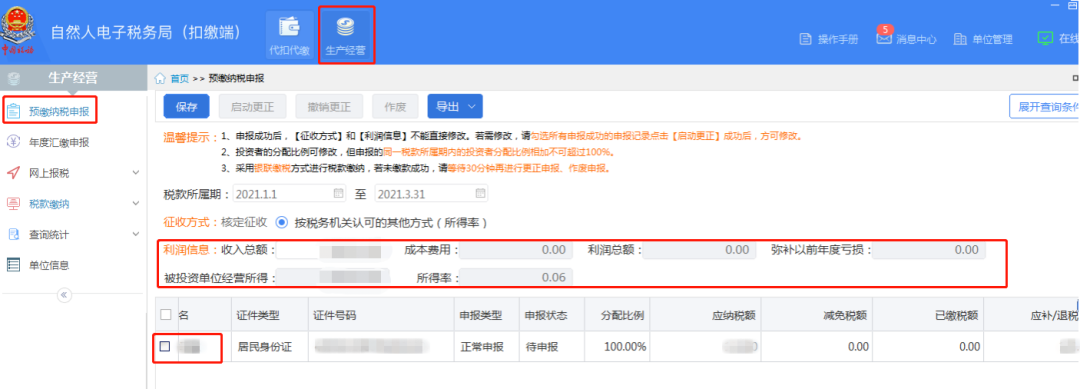The width and height of the screenshot is (1080, 389).
Task: Click 生产经营 sidebar header icon
Action: pos(14,78)
